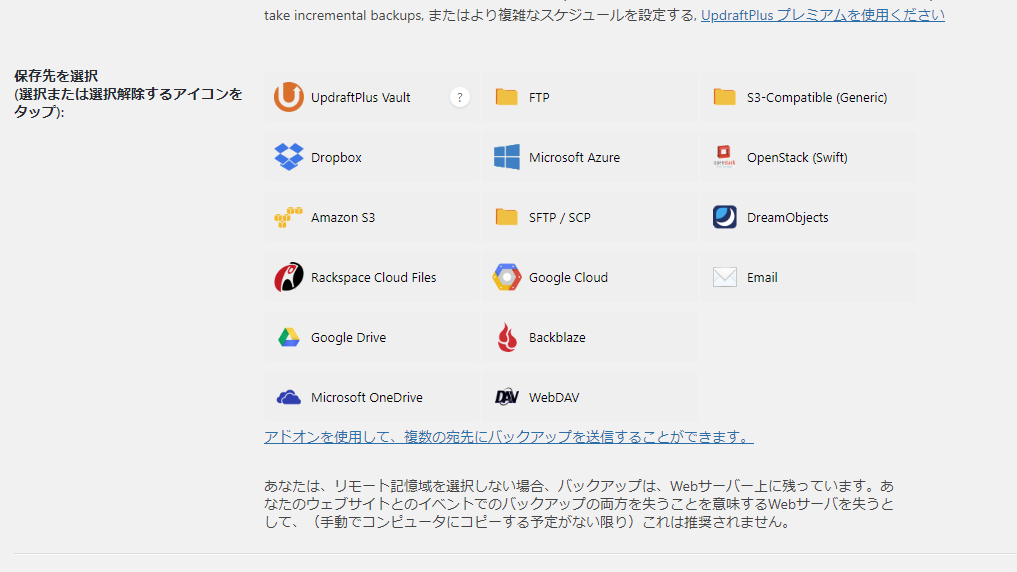Screen dimensions: 1017x572
Task: Click the FTP folder icon
Action: [x=507, y=97]
